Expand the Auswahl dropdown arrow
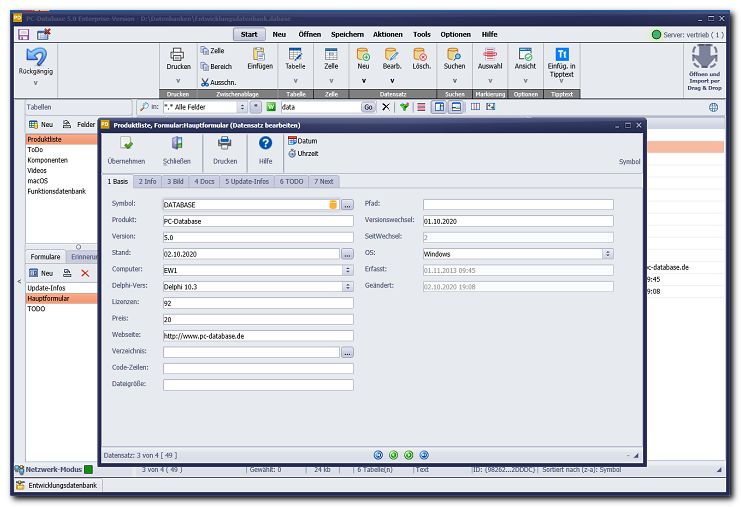The height and width of the screenshot is (507, 741). 490,81
